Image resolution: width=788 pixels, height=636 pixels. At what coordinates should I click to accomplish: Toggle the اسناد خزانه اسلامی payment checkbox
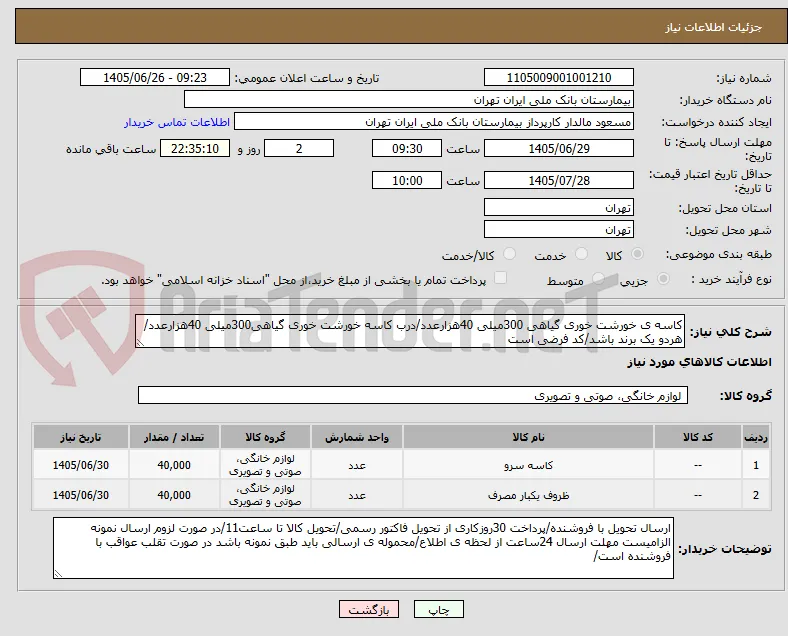pos(500,278)
